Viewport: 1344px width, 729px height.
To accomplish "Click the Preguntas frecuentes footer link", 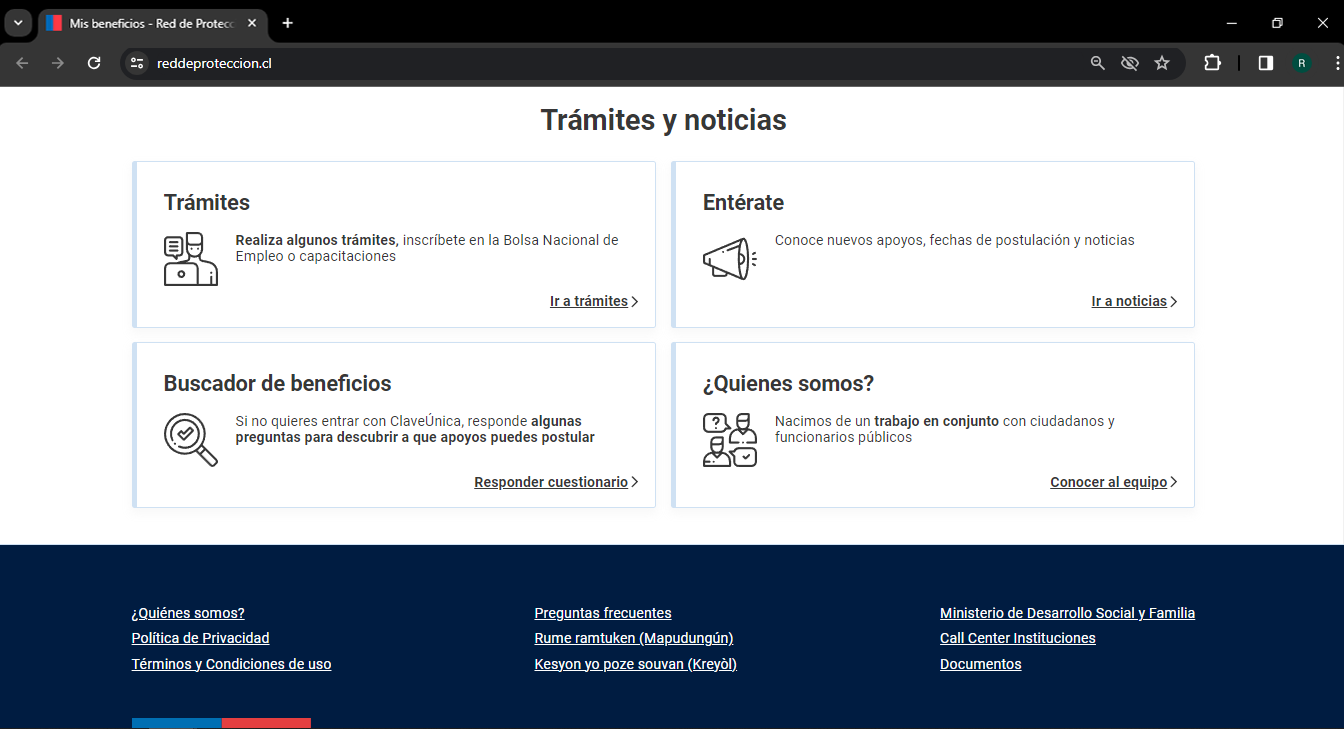I will [603, 613].
